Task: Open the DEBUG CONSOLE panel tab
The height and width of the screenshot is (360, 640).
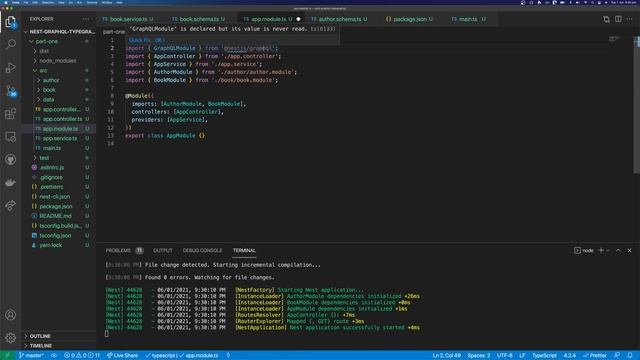Action: coord(202,250)
